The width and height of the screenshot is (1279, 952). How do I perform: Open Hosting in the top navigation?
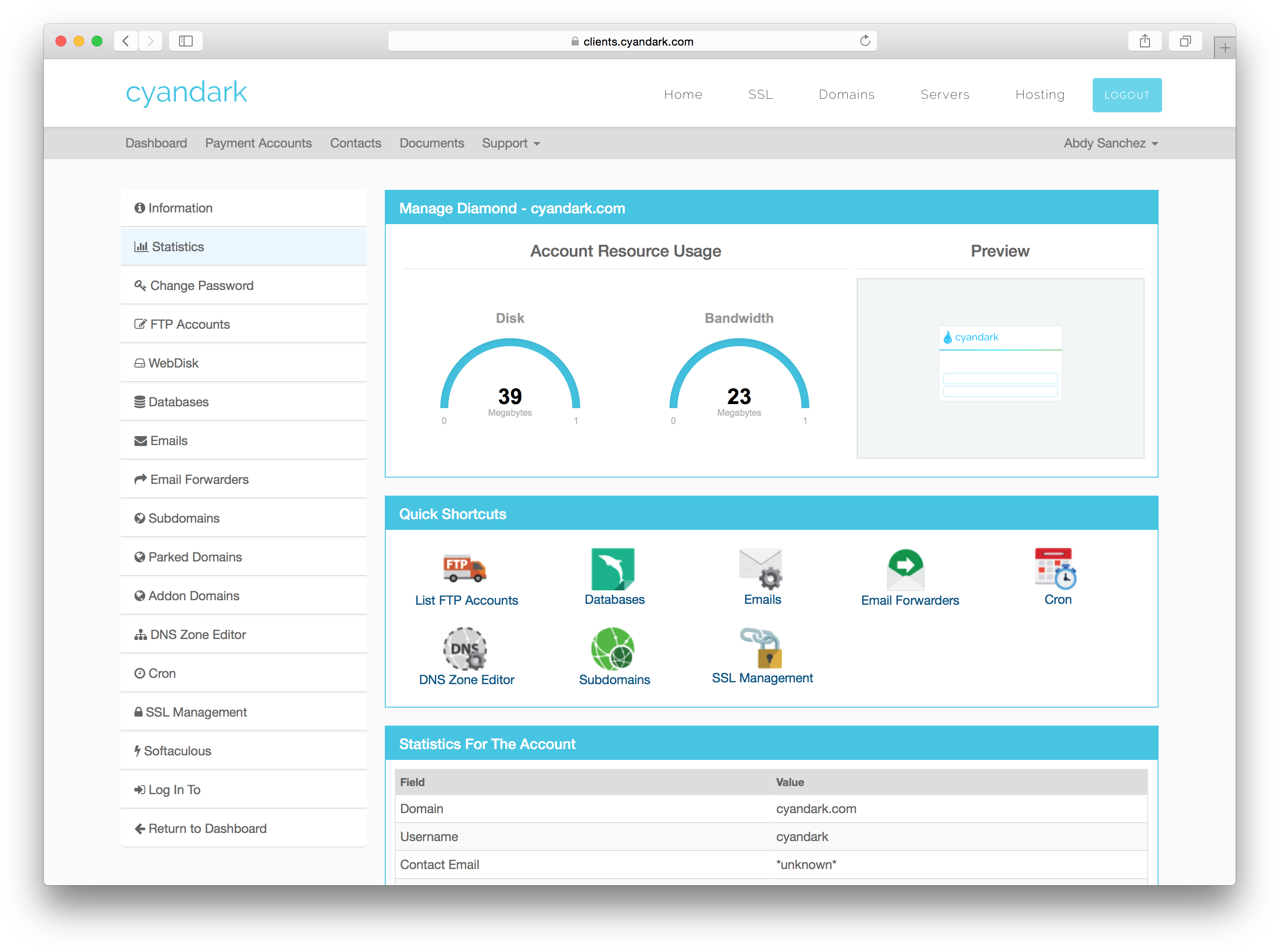(1040, 95)
